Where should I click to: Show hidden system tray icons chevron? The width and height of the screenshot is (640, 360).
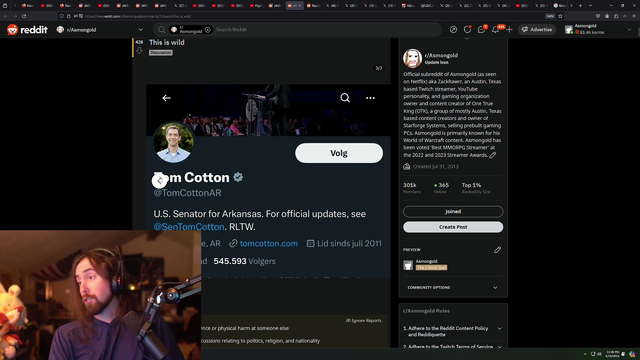click(585, 354)
